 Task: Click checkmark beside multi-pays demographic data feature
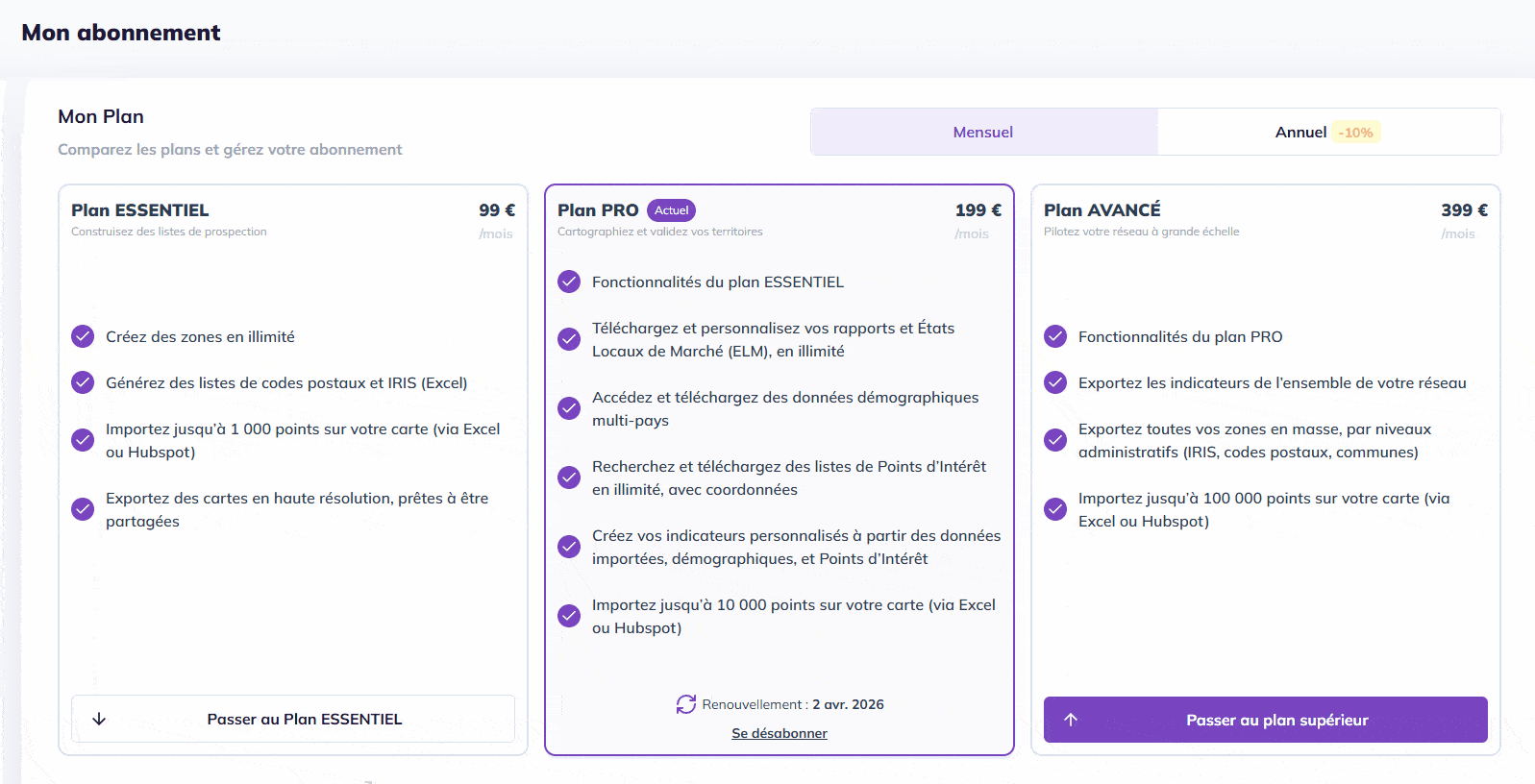tap(569, 408)
